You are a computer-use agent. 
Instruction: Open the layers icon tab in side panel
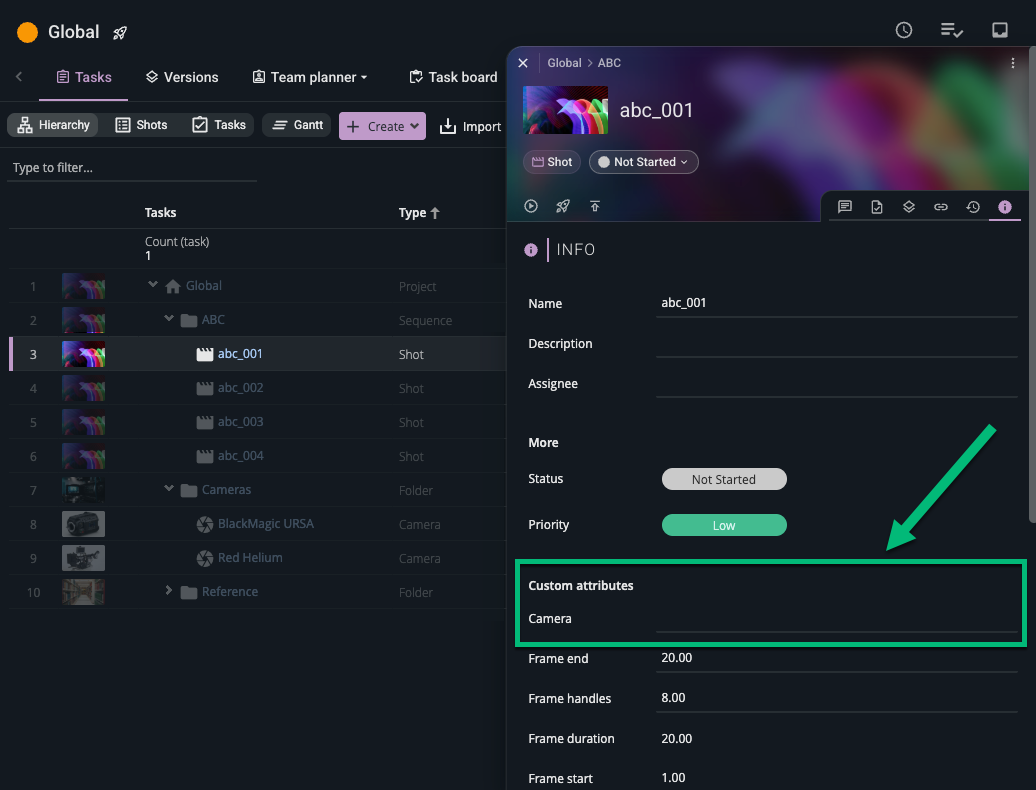click(x=909, y=207)
